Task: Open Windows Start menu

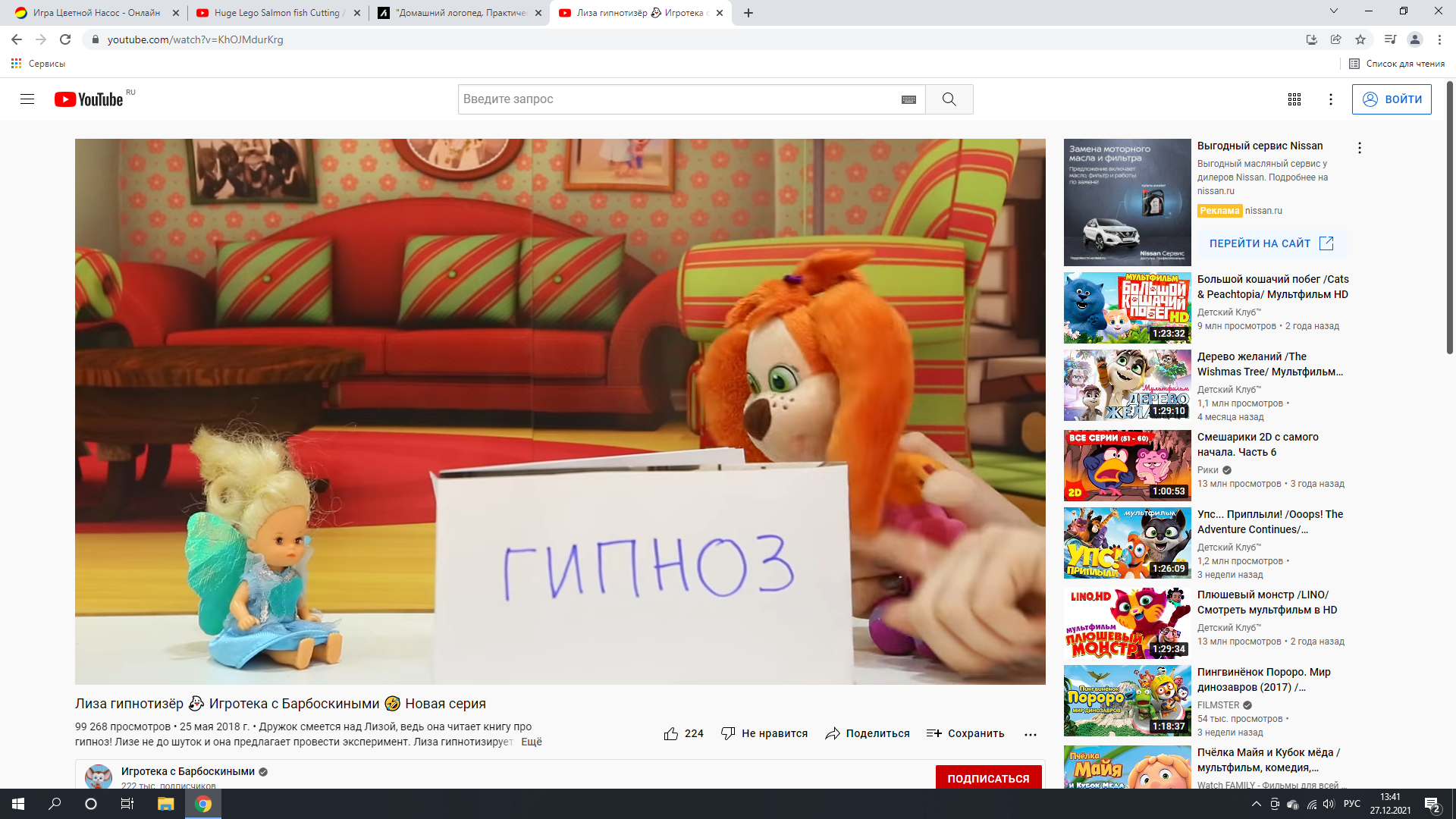Action: 18,804
